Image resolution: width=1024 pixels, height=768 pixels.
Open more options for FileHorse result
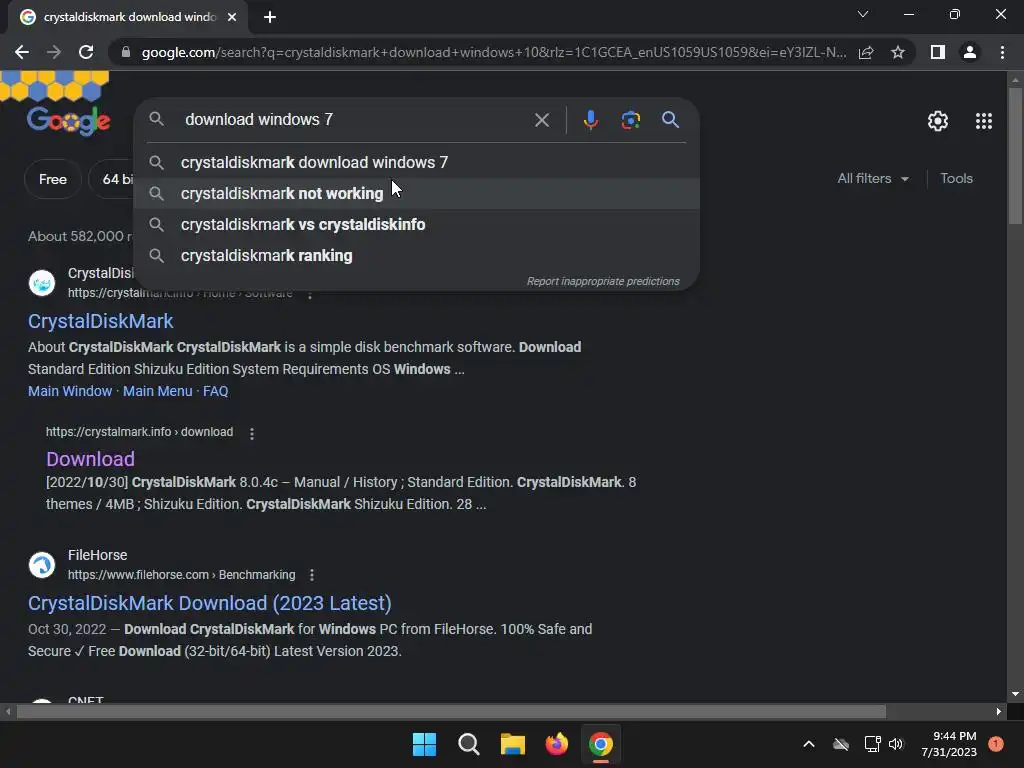(312, 575)
